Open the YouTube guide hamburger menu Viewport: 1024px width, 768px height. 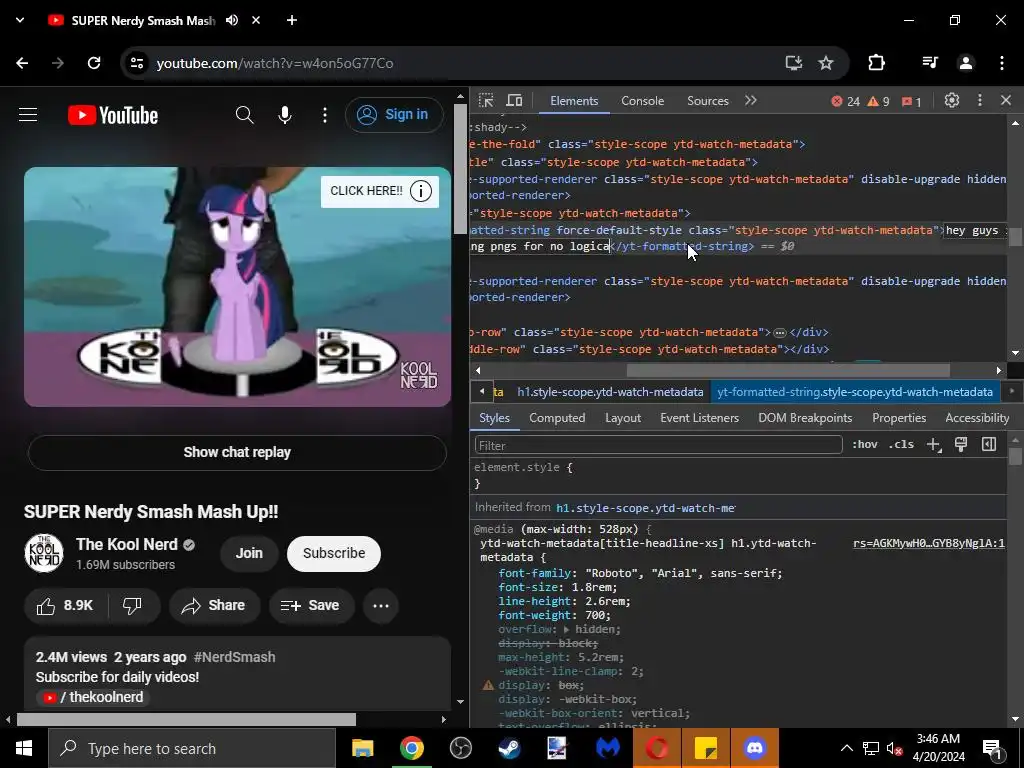pos(27,115)
